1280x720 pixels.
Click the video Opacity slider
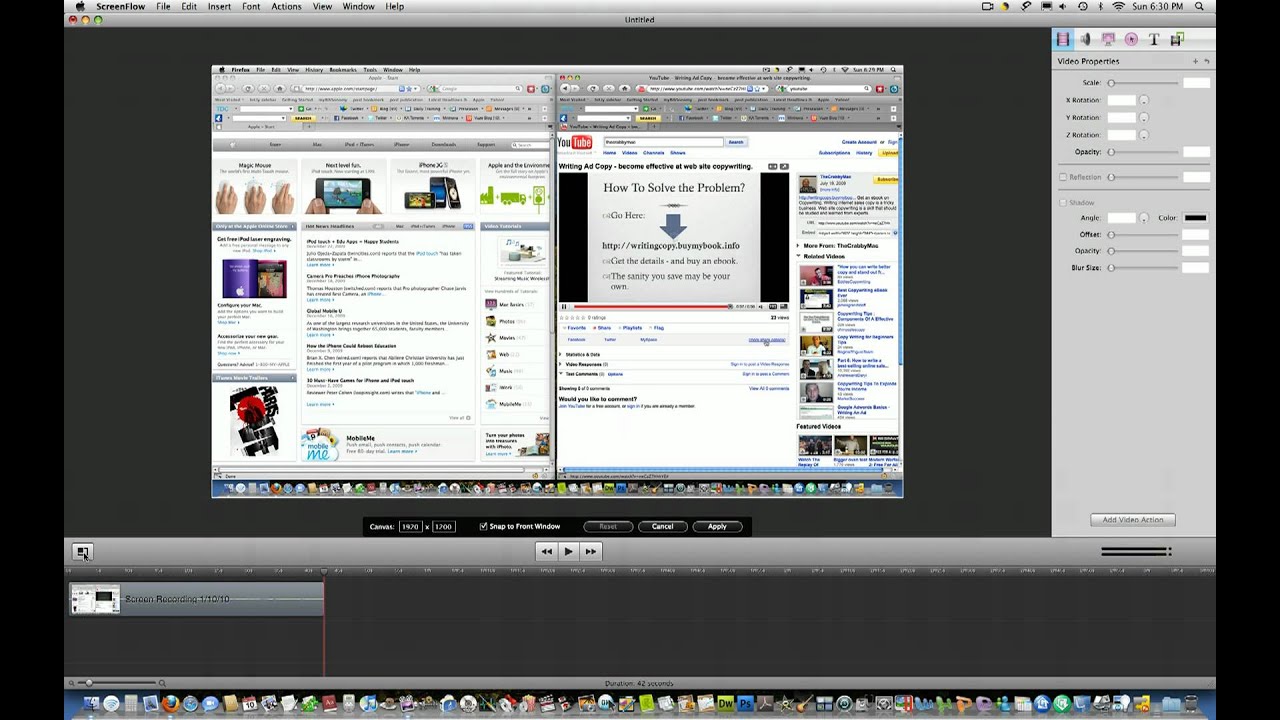[1141, 152]
